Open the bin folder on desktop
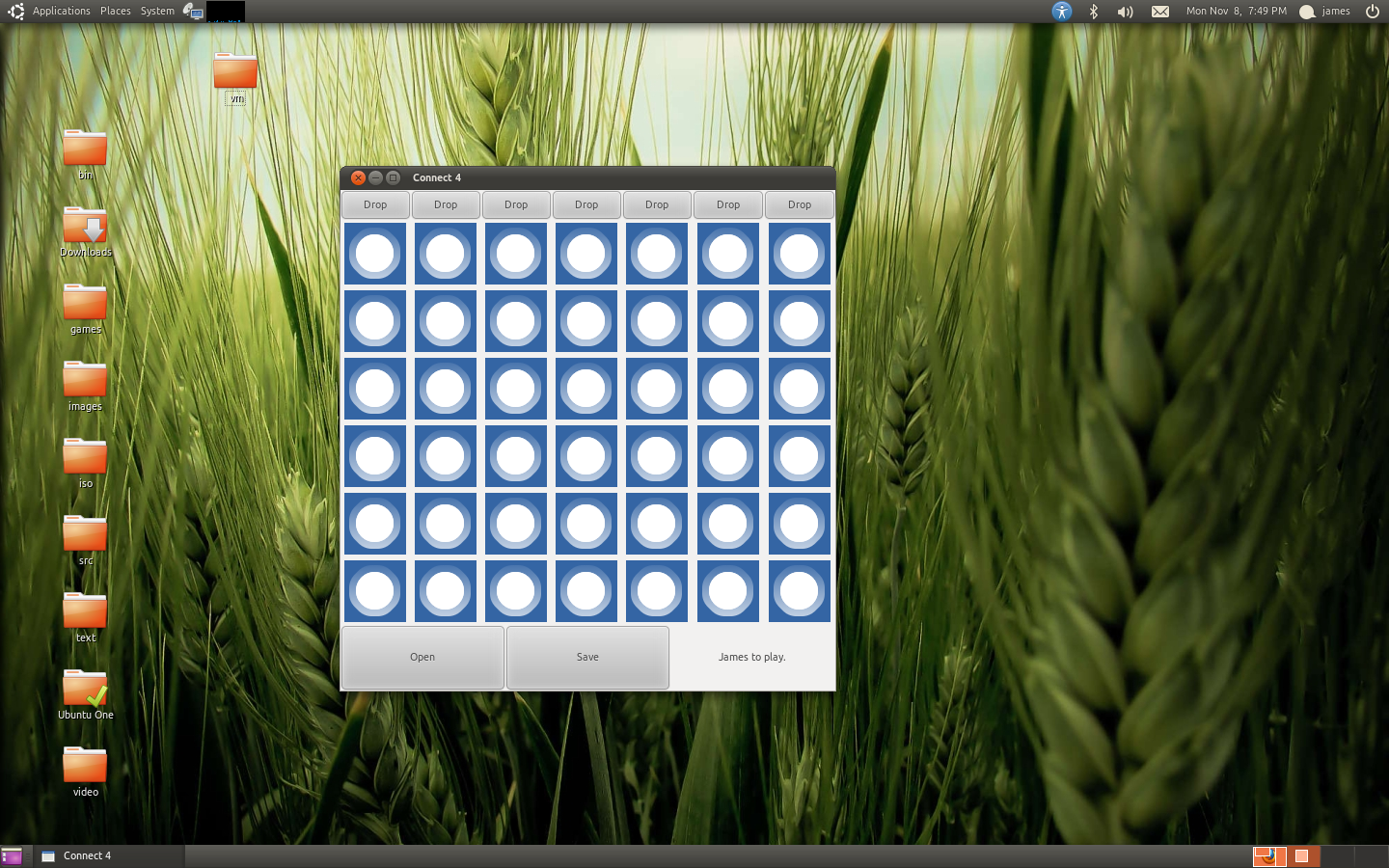Image resolution: width=1389 pixels, height=868 pixels. click(x=85, y=149)
